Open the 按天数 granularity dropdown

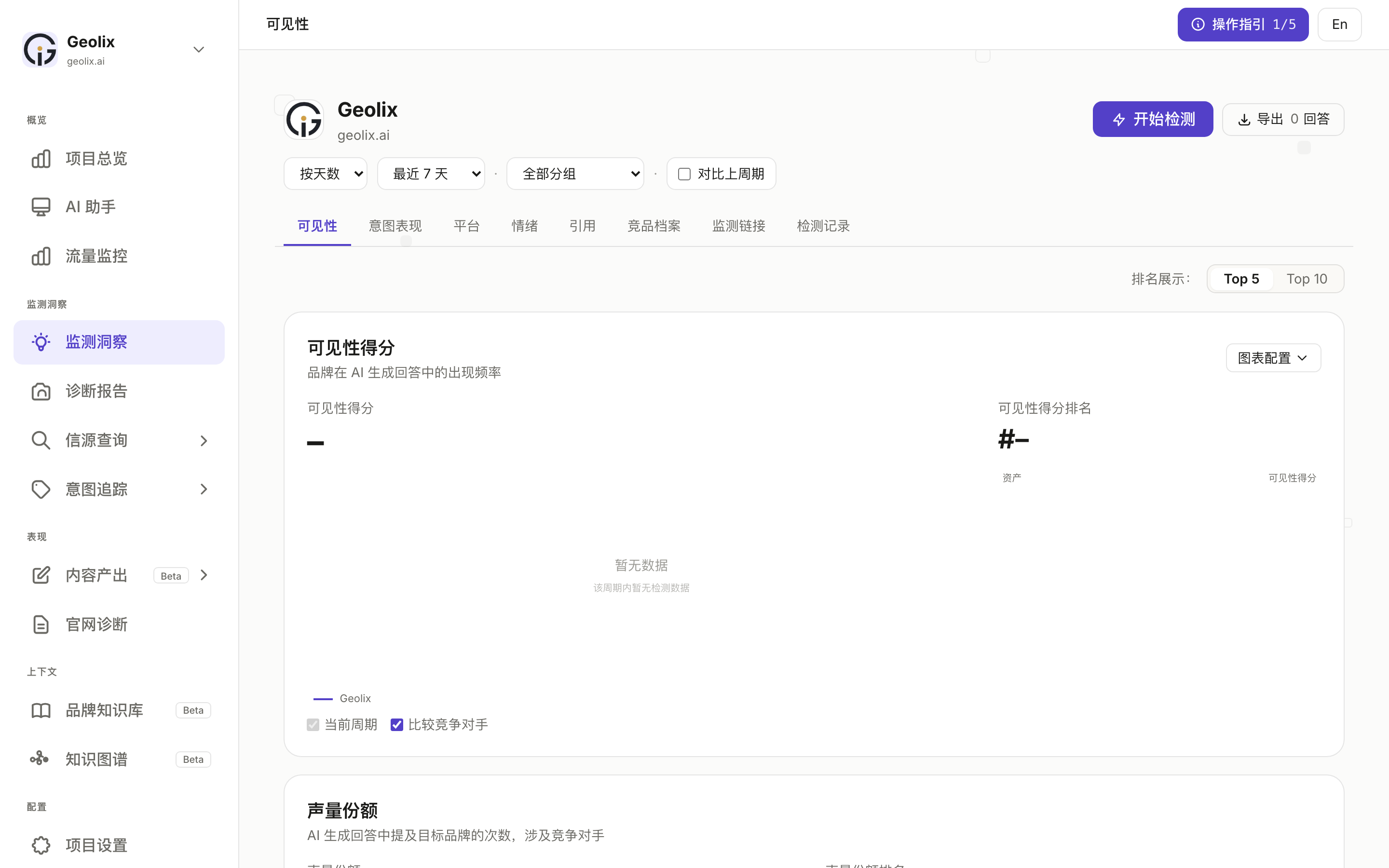(326, 174)
